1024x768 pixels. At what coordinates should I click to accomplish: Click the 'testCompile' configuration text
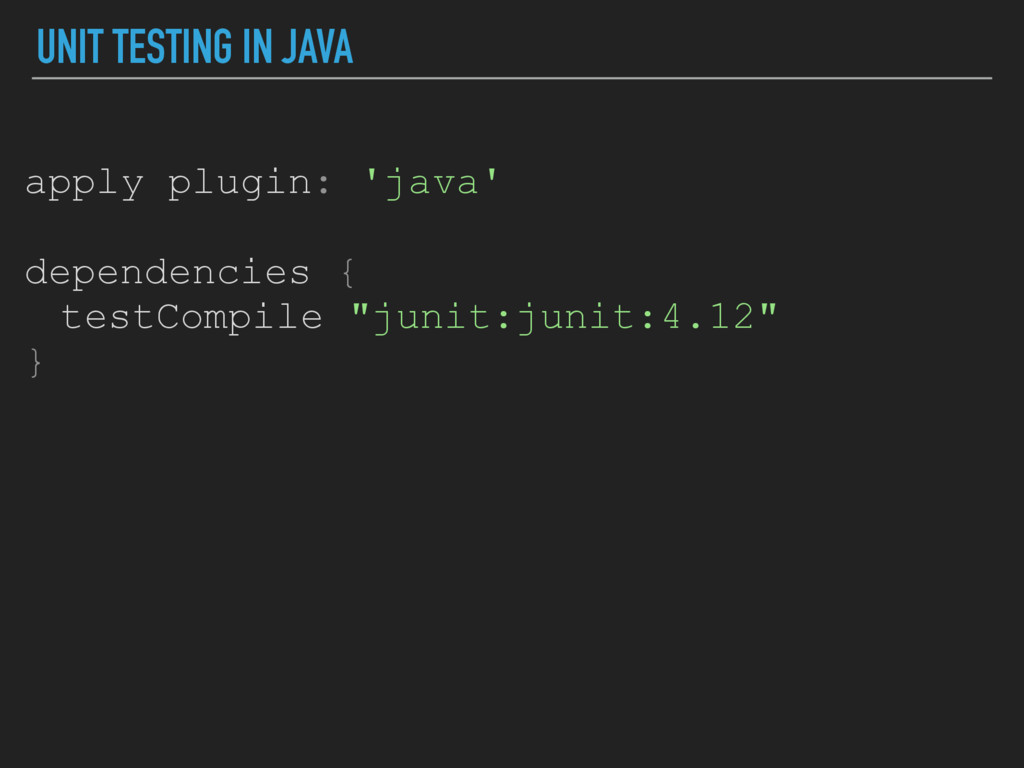(191, 317)
